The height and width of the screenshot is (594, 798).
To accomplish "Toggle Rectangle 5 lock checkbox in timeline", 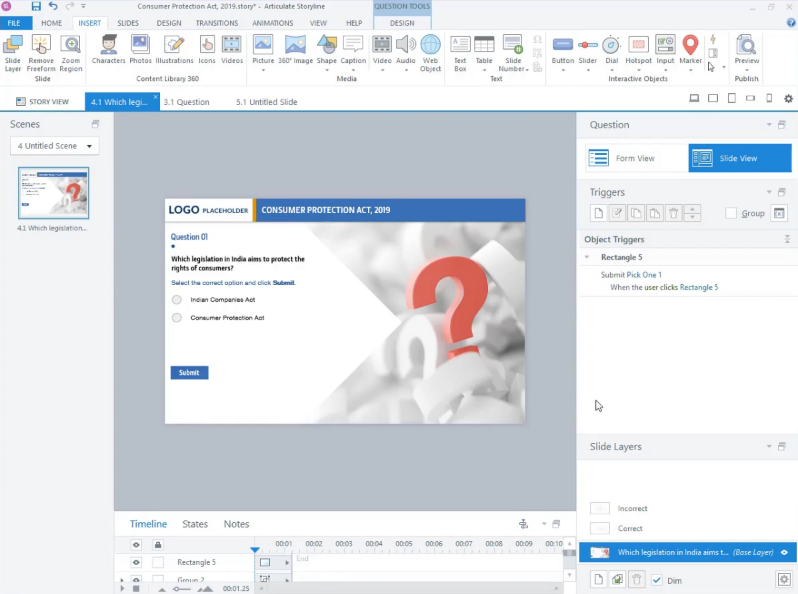I will [158, 562].
